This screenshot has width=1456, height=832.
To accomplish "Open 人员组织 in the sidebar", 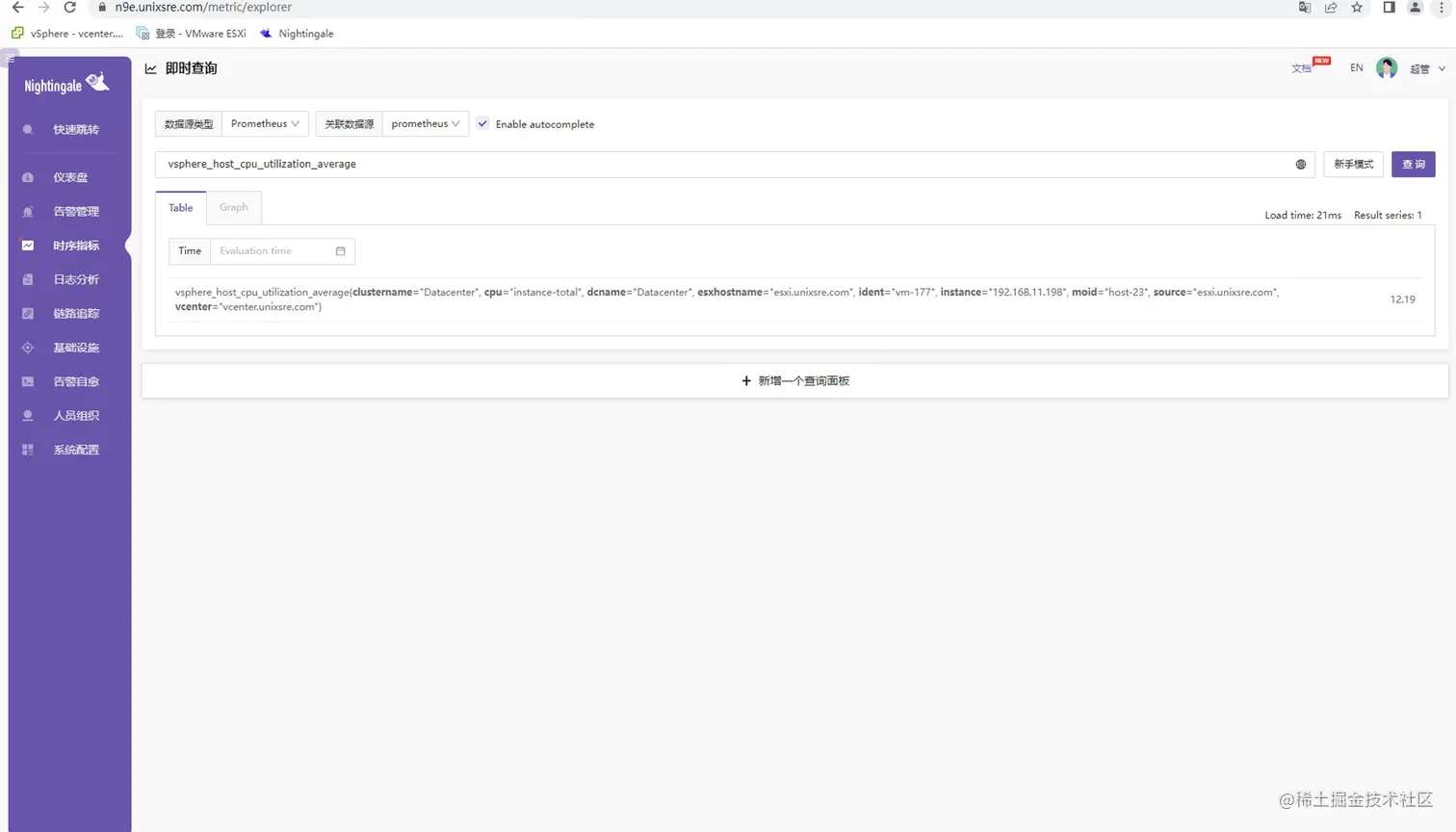I will (69, 415).
